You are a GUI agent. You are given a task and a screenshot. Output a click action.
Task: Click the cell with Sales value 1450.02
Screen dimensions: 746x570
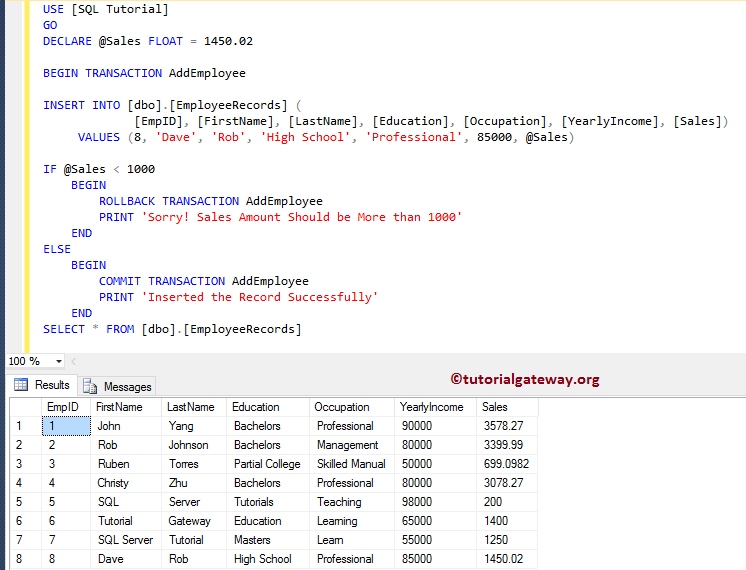(x=507, y=559)
